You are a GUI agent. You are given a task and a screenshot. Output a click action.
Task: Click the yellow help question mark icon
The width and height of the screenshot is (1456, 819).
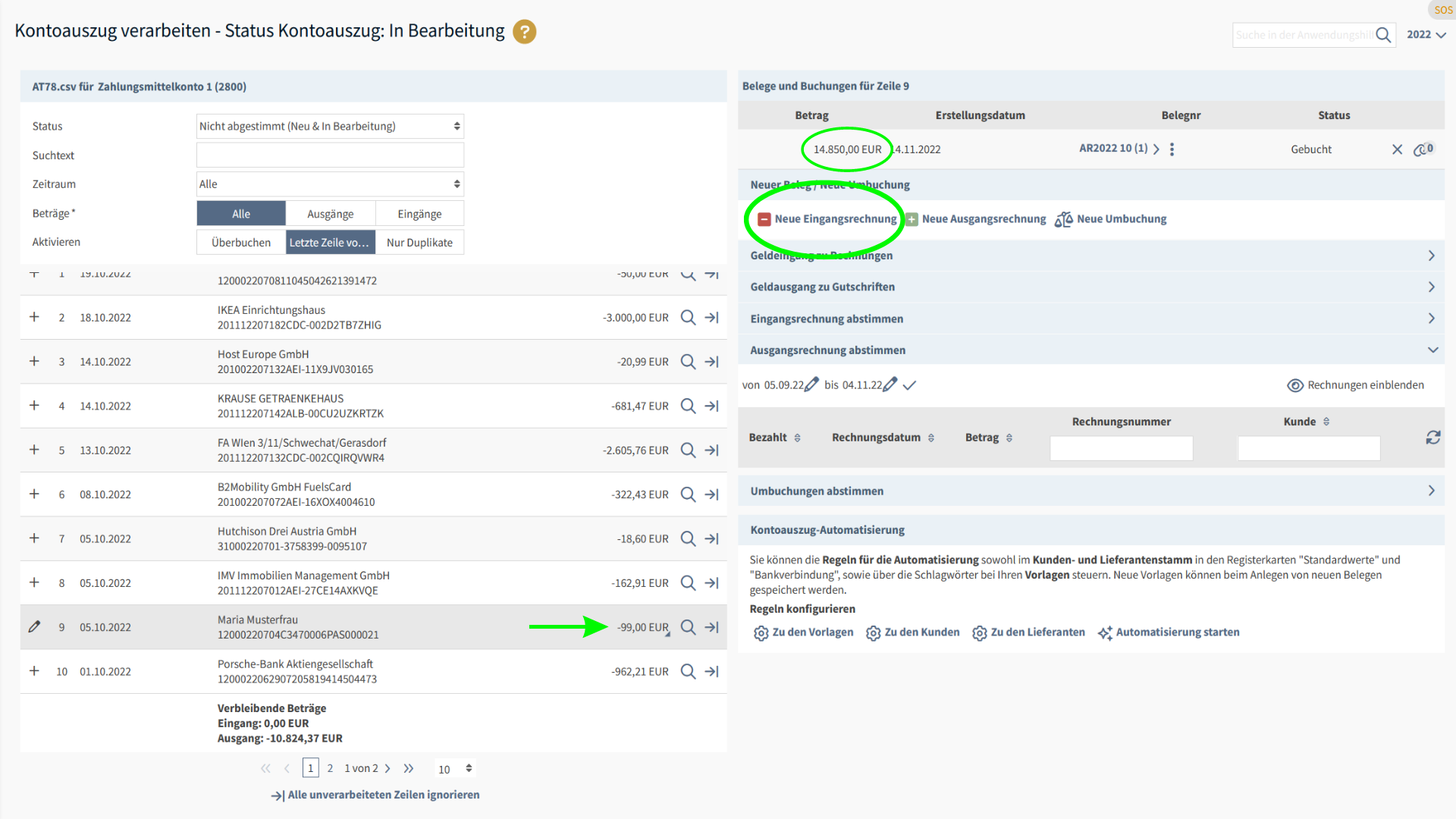(x=524, y=32)
